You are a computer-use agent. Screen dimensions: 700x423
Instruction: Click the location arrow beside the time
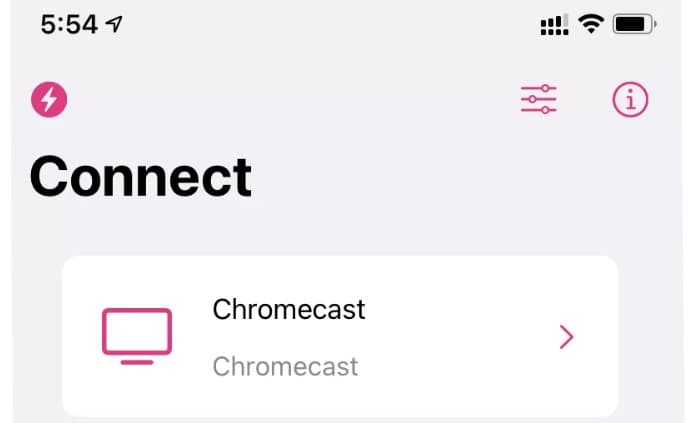114,24
